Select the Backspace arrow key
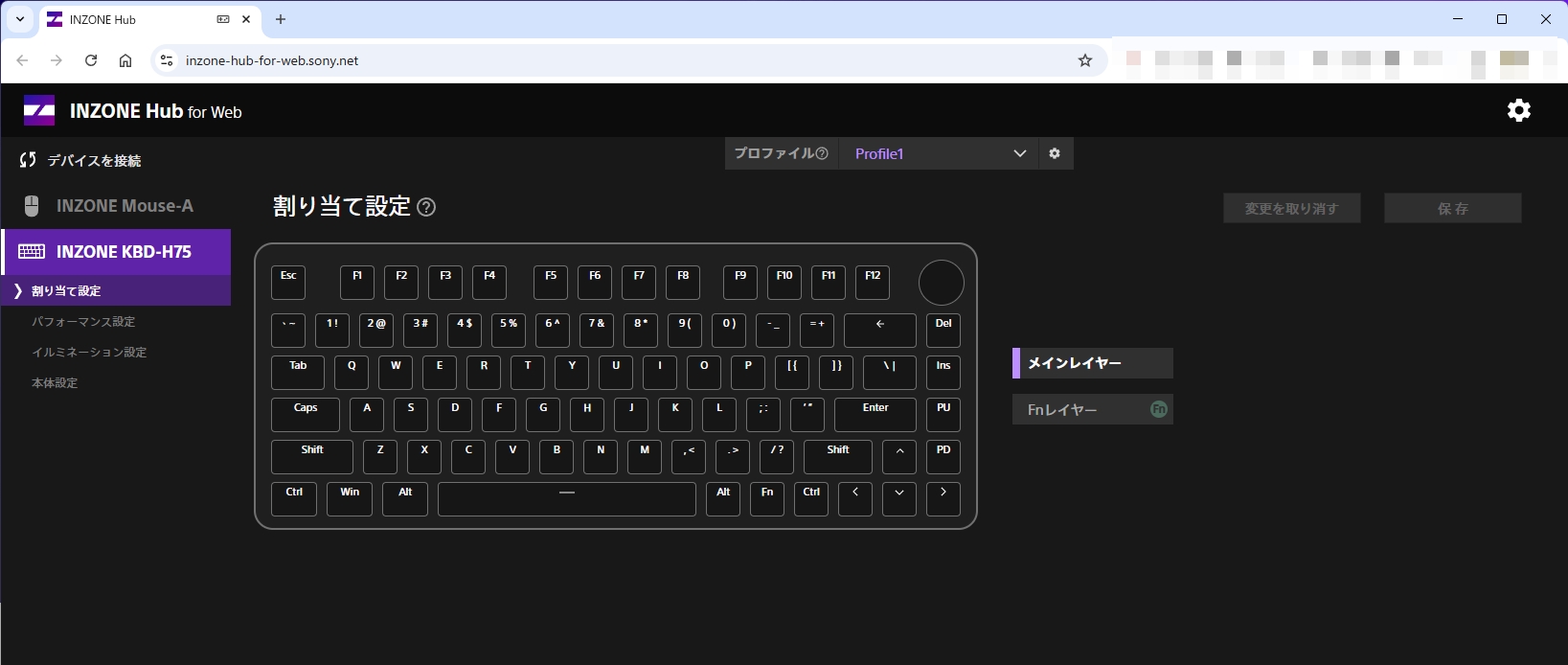 pyautogui.click(x=880, y=331)
